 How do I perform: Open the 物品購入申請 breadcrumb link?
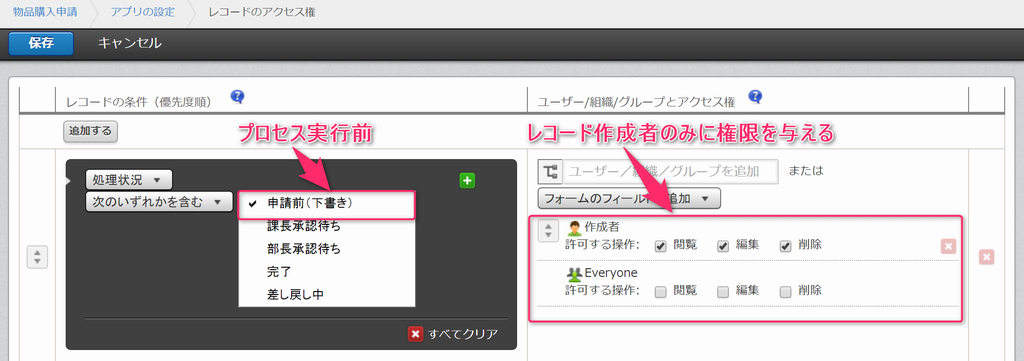(46, 11)
